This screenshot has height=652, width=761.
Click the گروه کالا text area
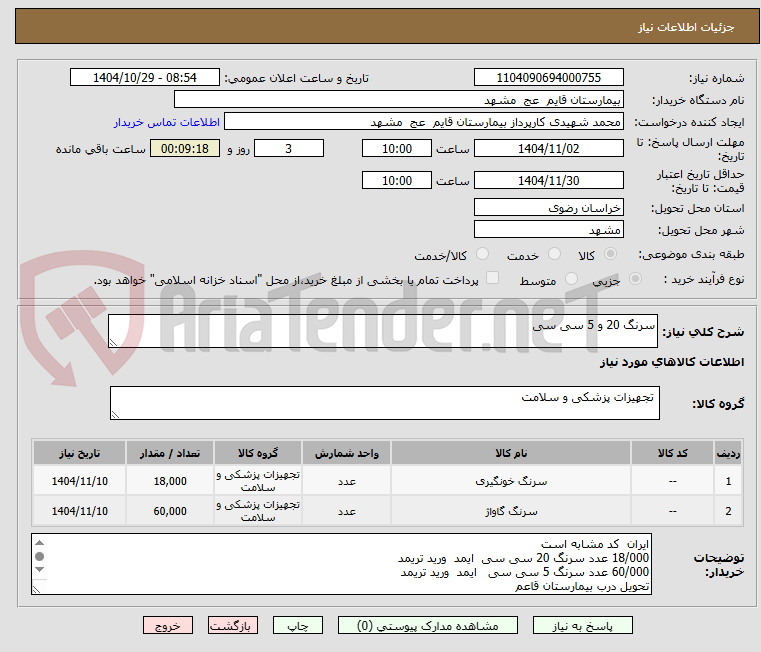click(384, 402)
